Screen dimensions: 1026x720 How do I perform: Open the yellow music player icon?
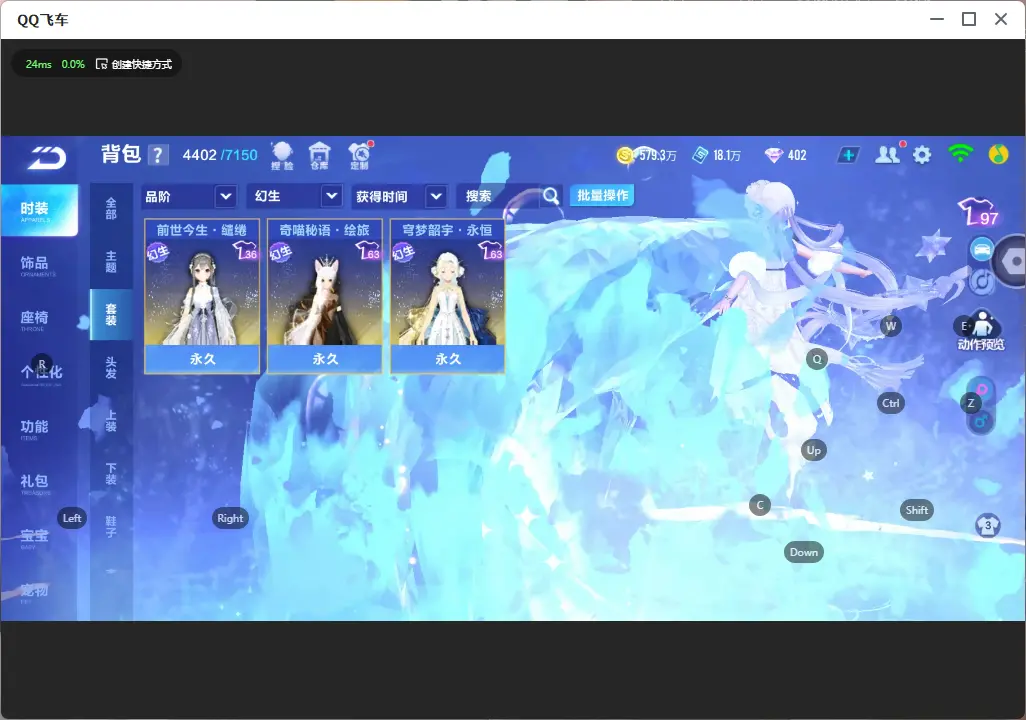pyautogui.click(x=998, y=154)
